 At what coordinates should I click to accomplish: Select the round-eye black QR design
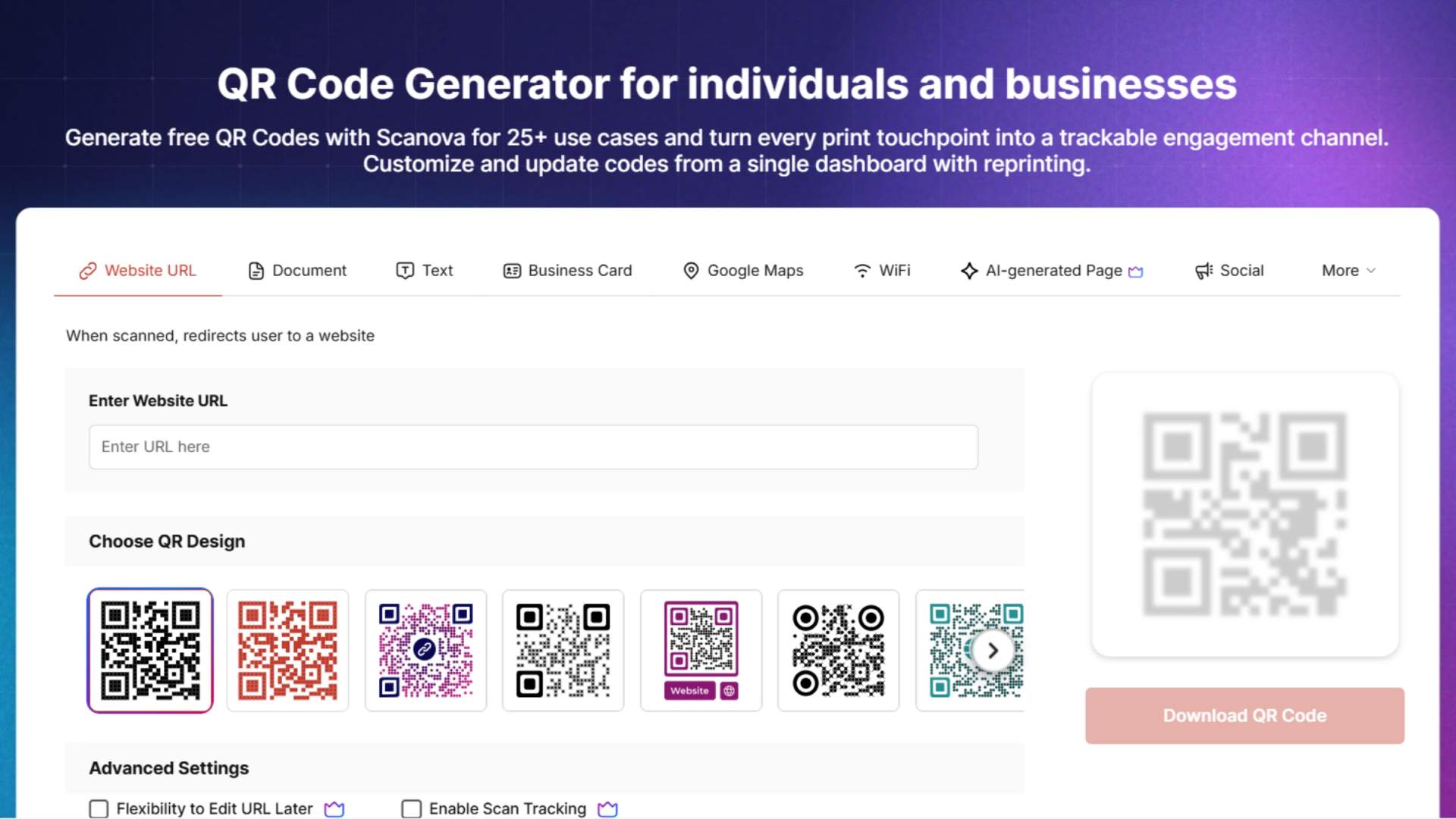[839, 651]
